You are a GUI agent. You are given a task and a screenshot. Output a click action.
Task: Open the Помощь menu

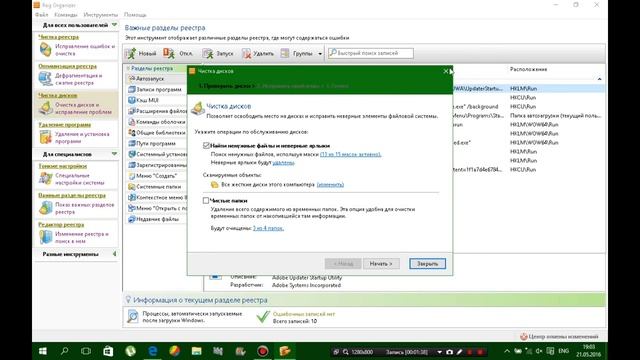[x=135, y=15]
